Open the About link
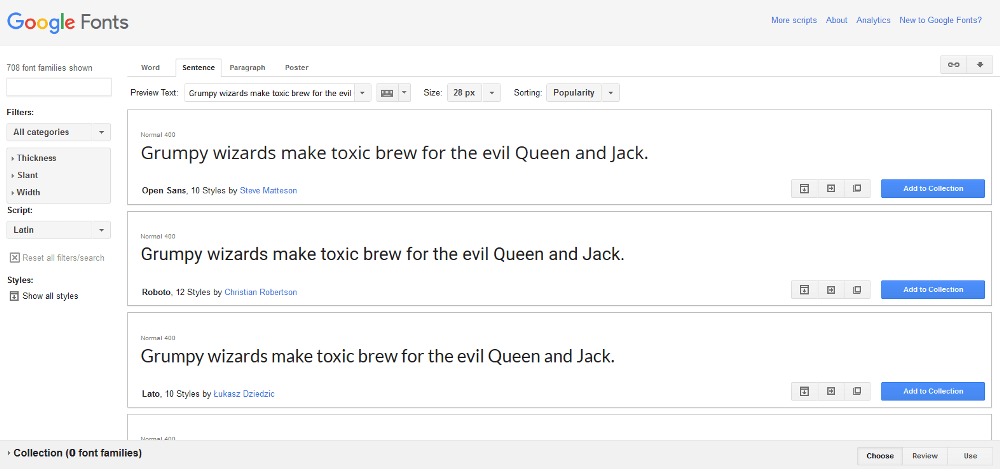1000x469 pixels. tap(836, 20)
